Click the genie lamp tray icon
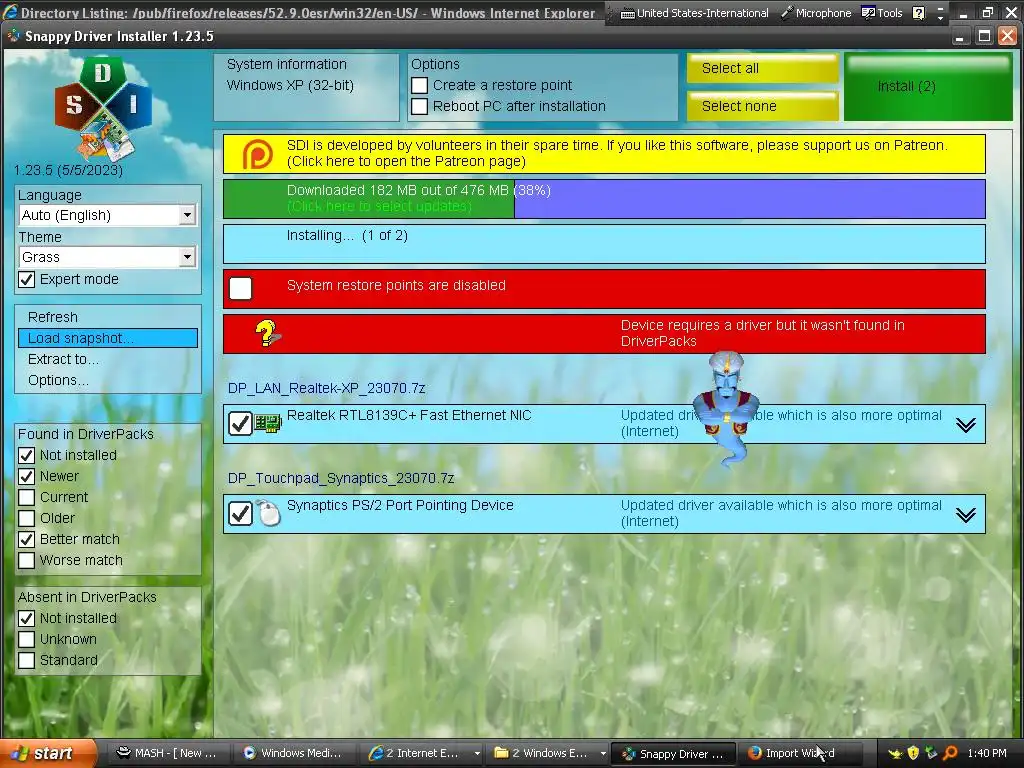 click(x=894, y=754)
